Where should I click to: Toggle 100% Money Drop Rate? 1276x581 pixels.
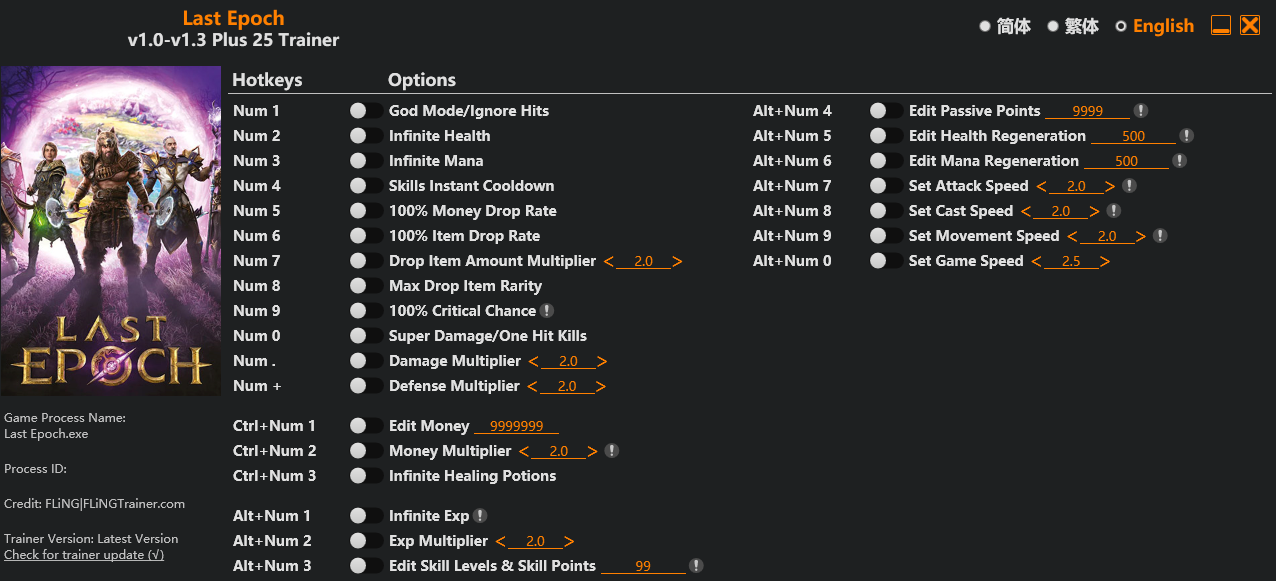pos(366,211)
